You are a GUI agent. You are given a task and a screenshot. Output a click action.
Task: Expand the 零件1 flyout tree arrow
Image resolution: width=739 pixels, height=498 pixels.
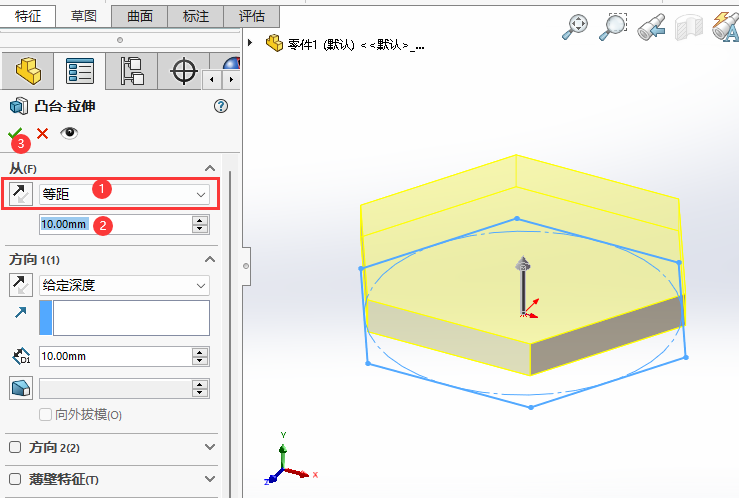pyautogui.click(x=250, y=43)
